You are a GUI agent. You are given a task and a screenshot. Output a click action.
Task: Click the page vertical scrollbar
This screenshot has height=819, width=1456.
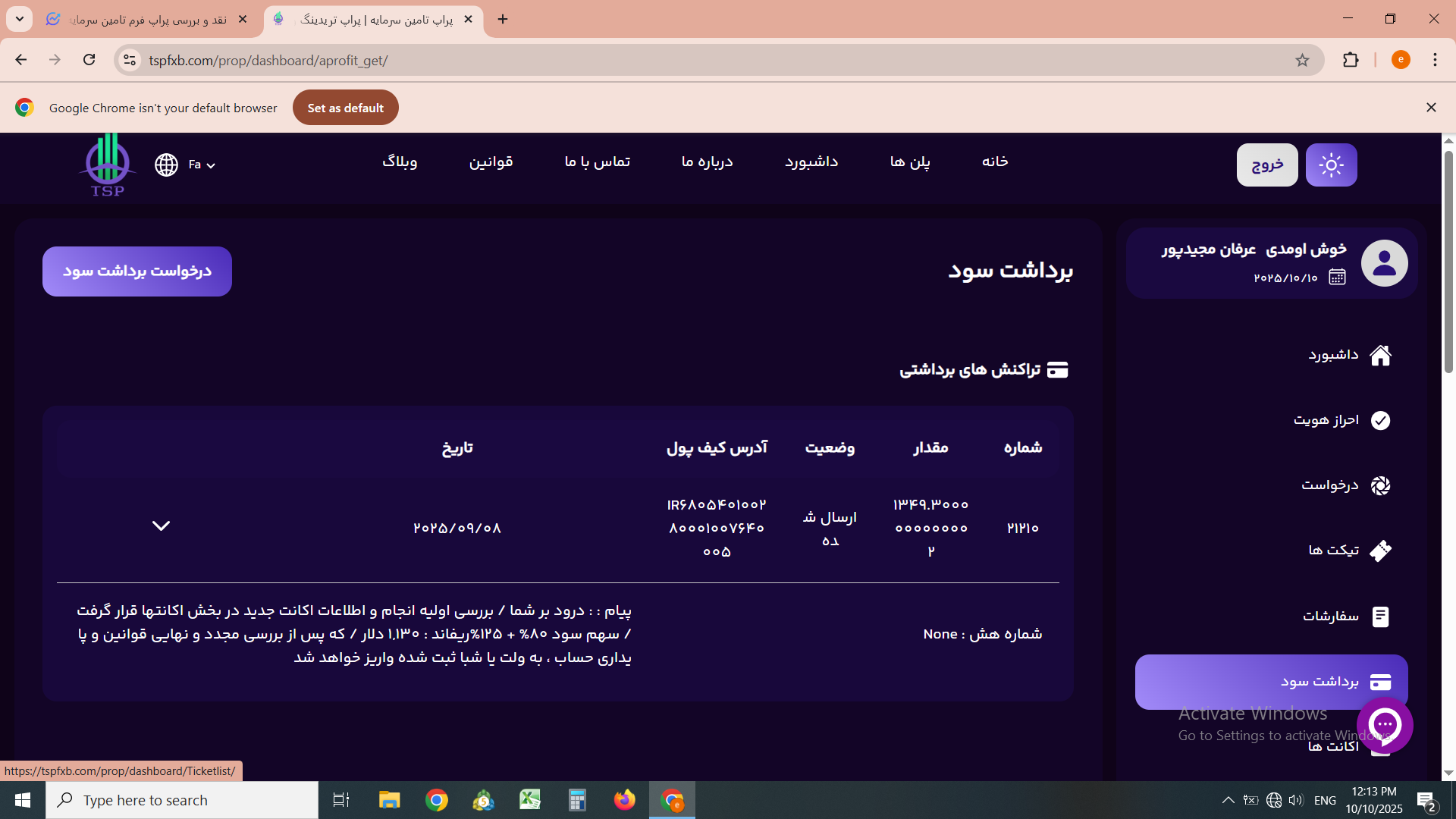coord(1448,262)
